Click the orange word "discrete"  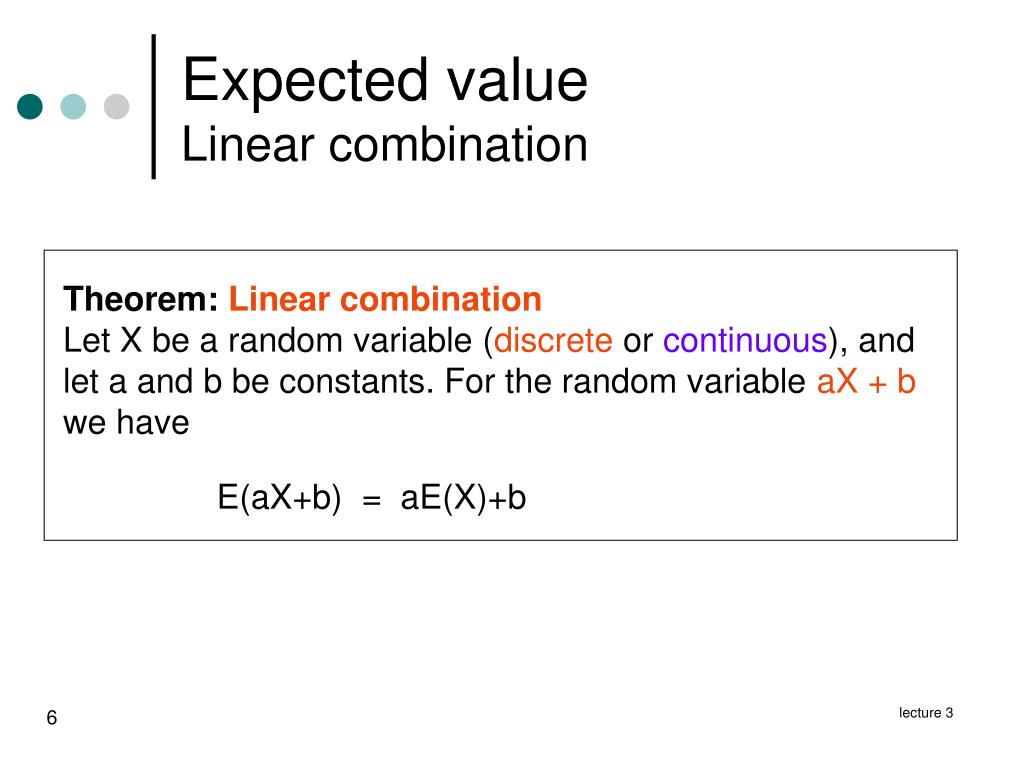pyautogui.click(x=553, y=341)
